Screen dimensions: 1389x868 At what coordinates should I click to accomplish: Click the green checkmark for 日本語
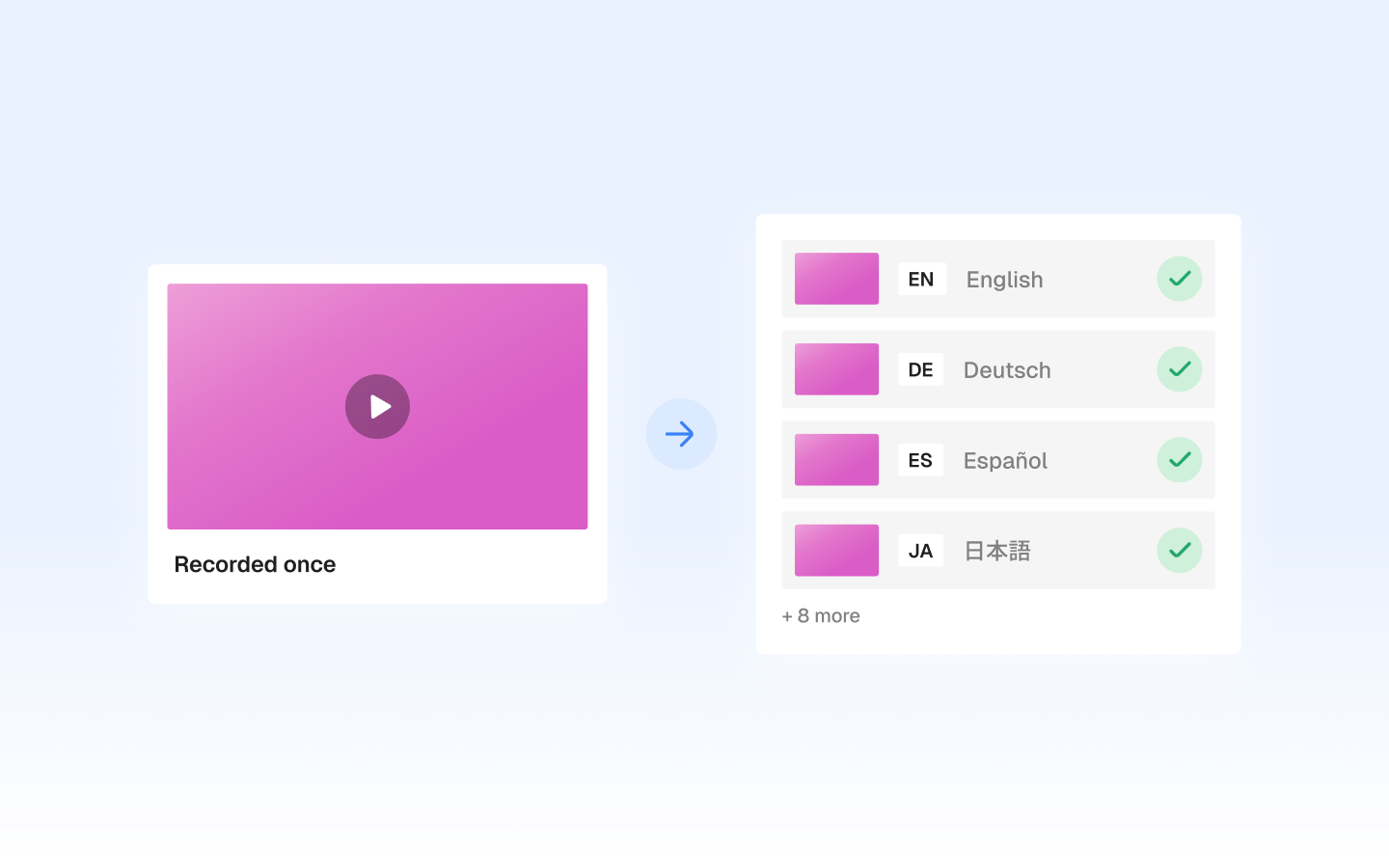pos(1179,550)
